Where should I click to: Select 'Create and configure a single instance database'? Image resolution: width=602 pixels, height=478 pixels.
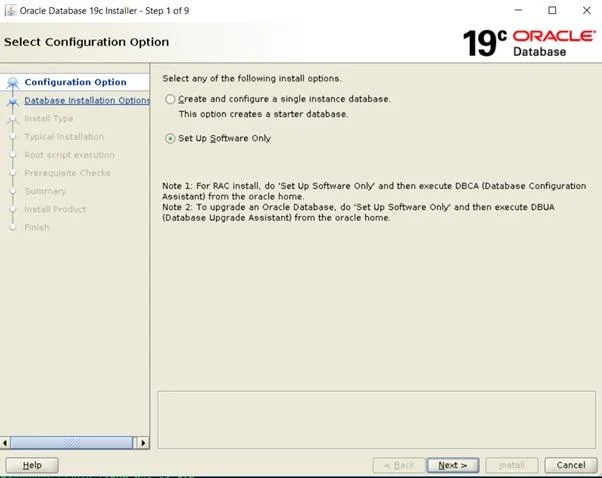170,99
